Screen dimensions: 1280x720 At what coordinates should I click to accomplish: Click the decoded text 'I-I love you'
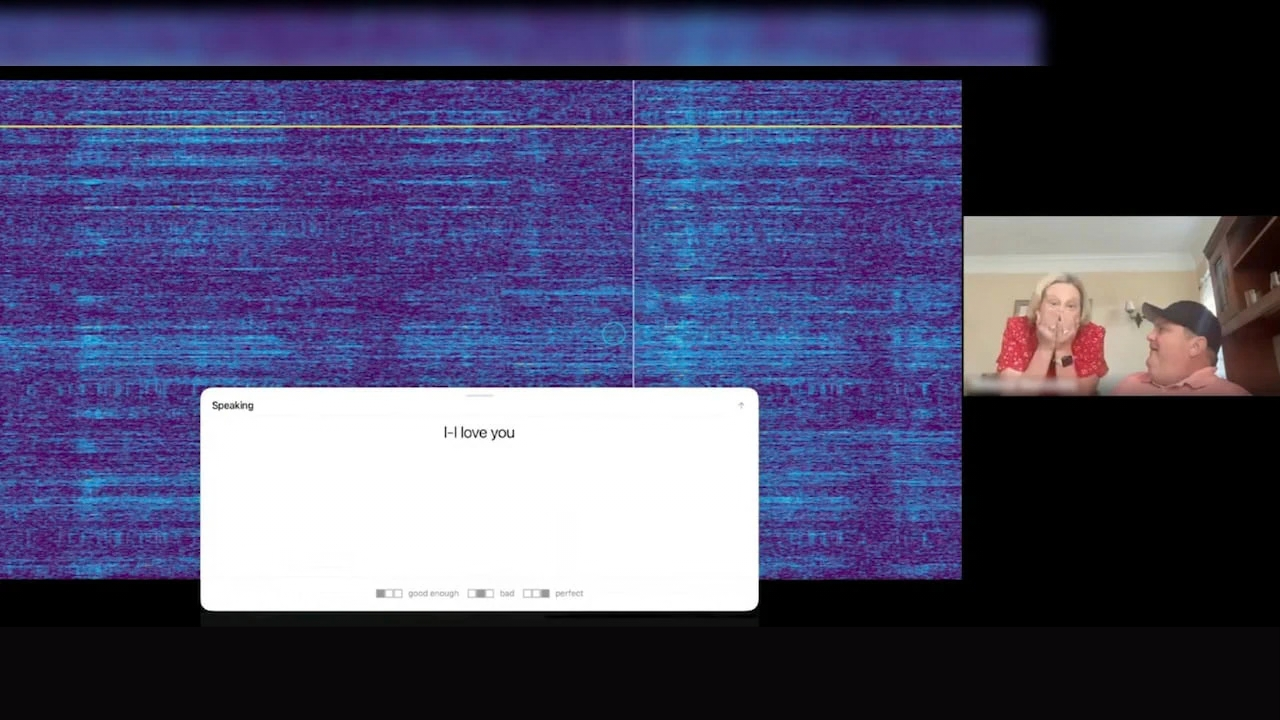click(479, 432)
